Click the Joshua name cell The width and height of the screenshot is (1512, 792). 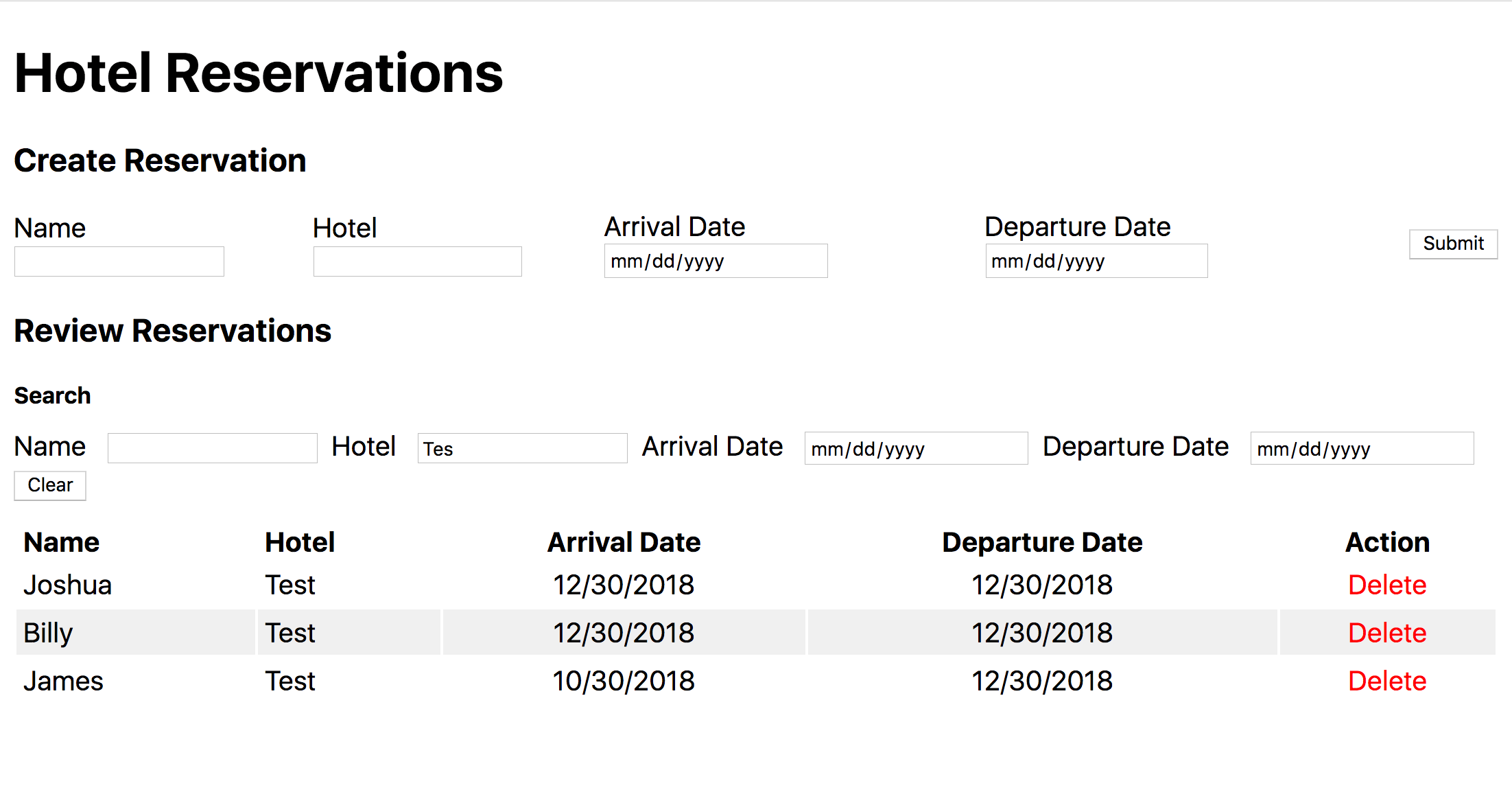[67, 585]
